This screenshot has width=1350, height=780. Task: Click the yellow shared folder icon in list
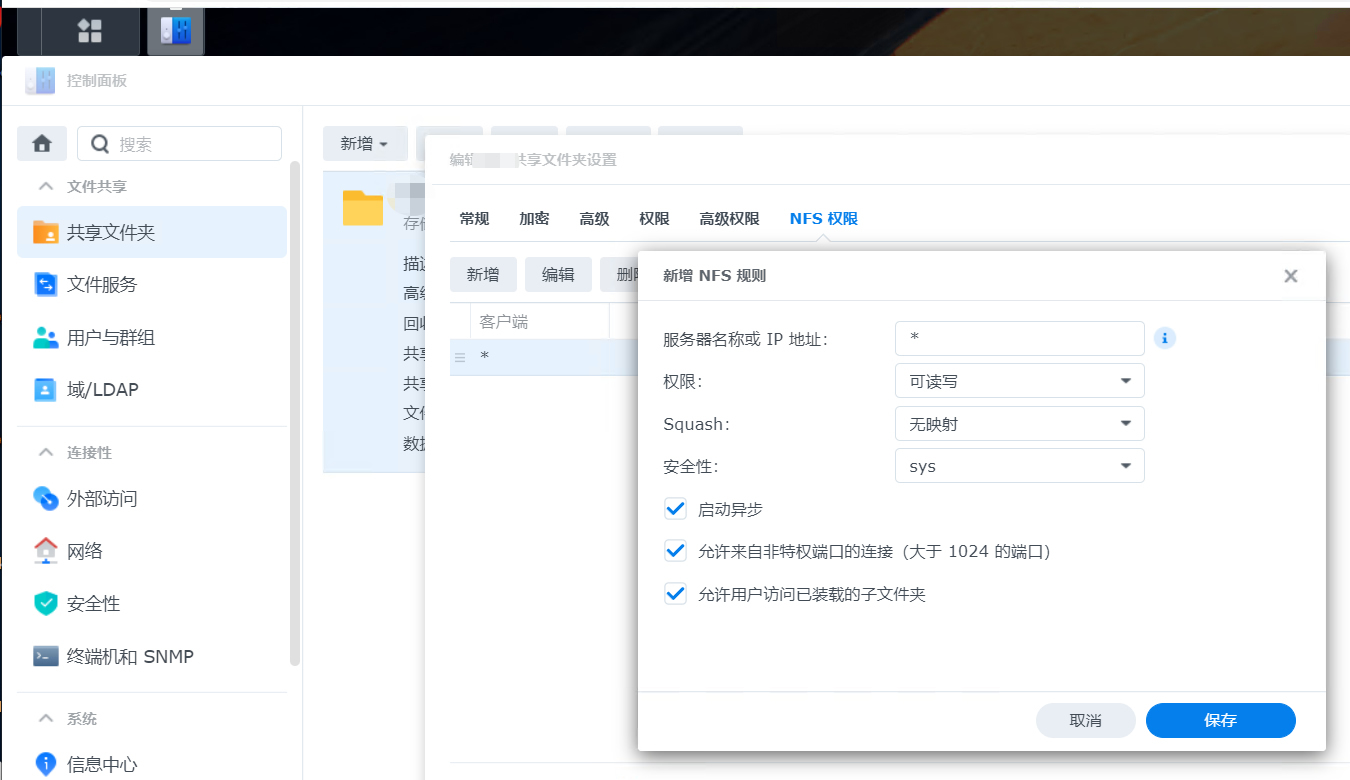click(363, 207)
